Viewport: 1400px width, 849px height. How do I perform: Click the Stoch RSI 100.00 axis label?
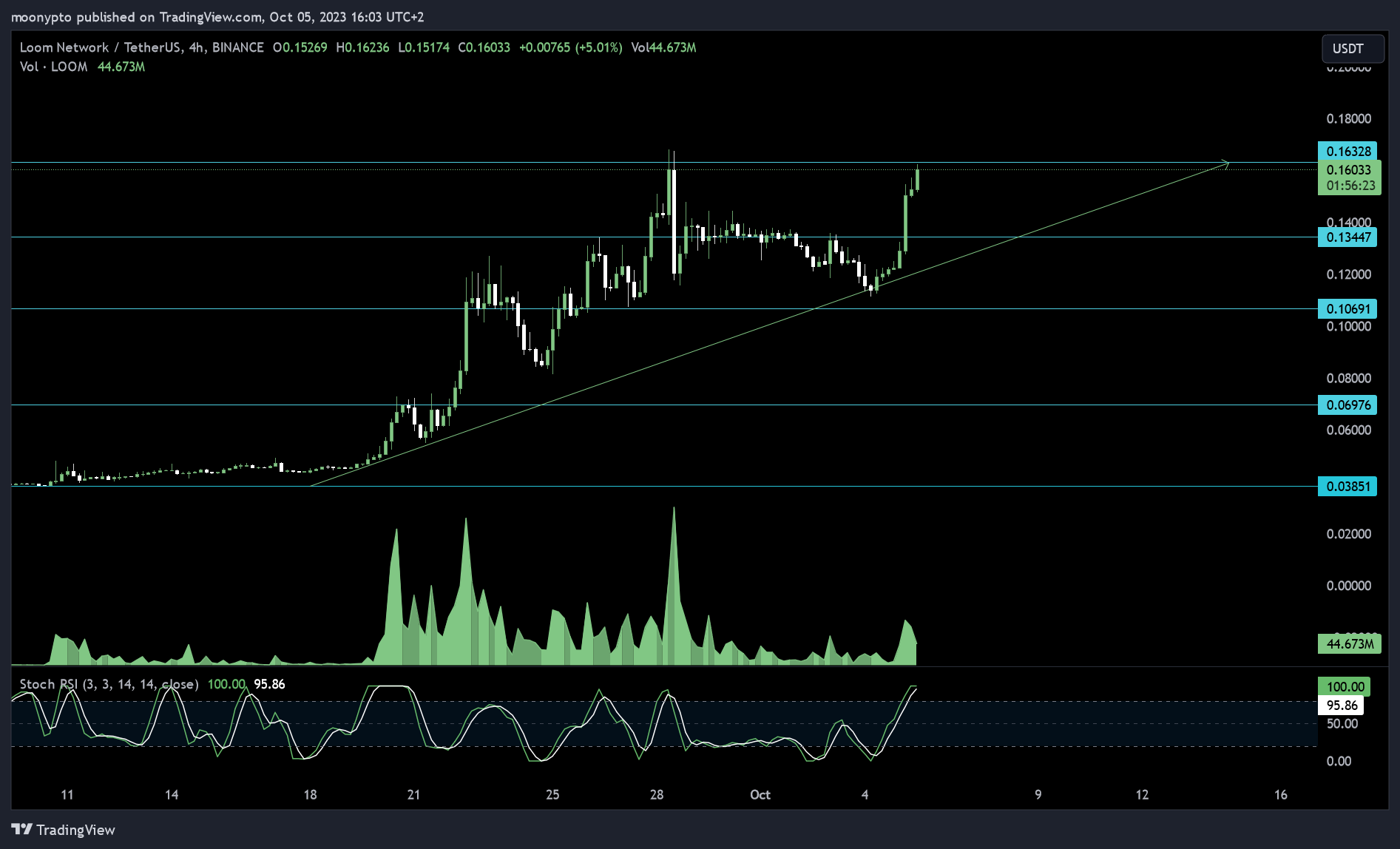[1344, 686]
